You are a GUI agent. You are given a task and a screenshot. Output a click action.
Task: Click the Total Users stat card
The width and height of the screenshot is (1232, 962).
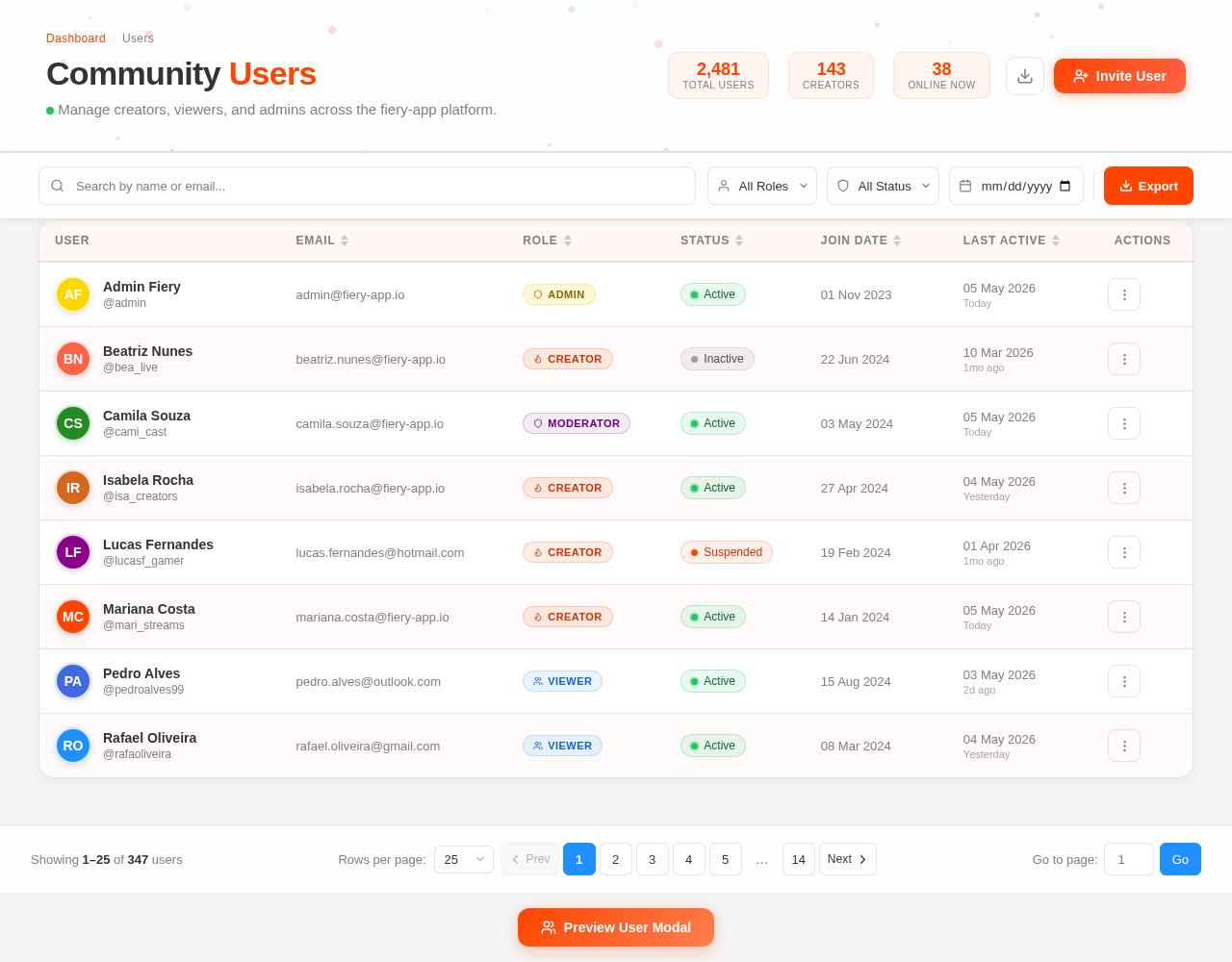point(718,76)
